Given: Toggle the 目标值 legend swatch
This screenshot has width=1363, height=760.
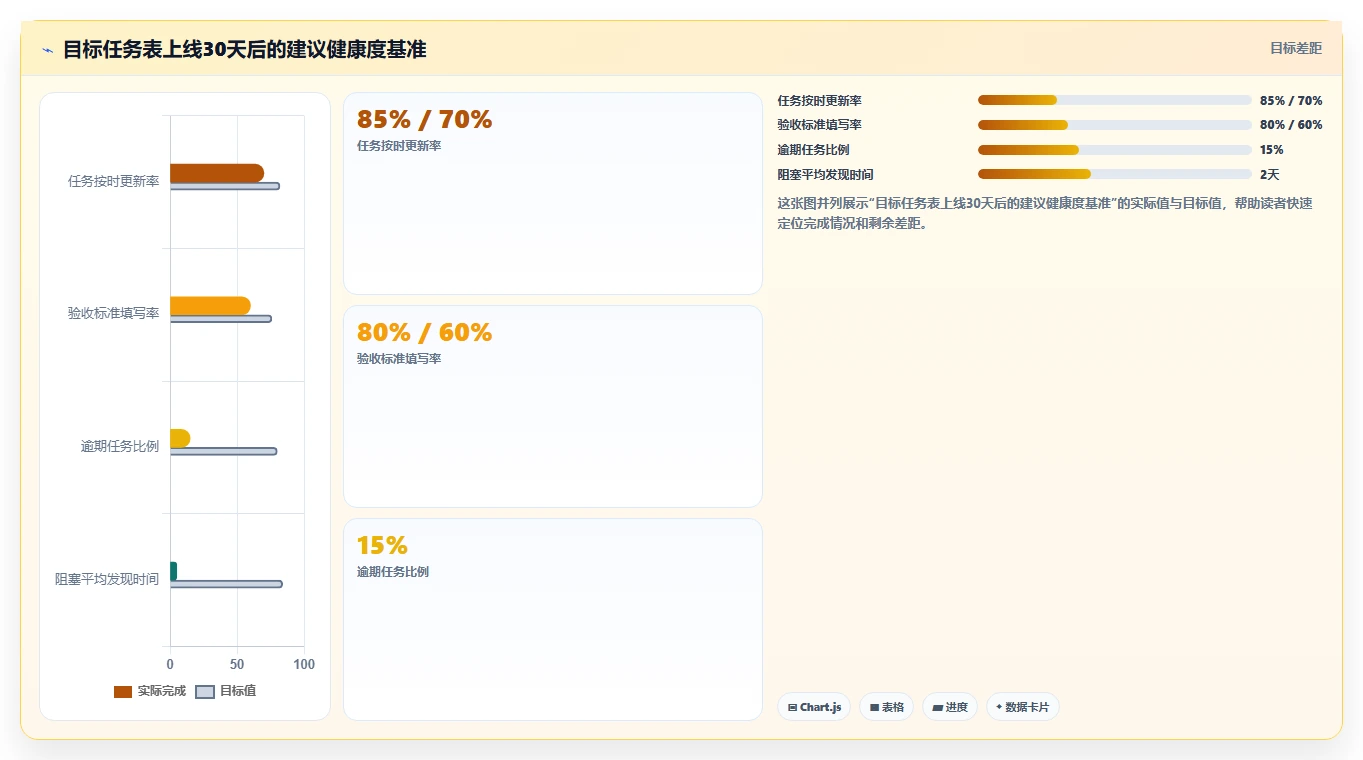Looking at the screenshot, I should [x=204, y=692].
